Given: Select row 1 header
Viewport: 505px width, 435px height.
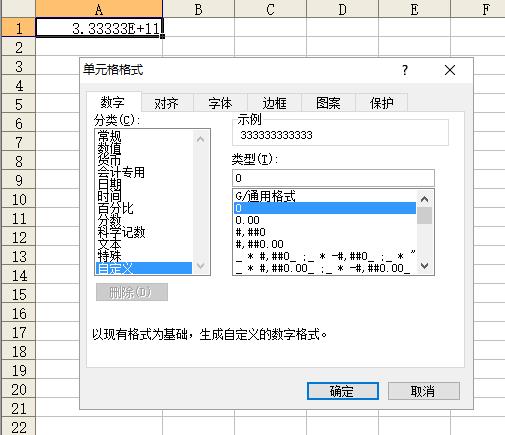Looking at the screenshot, I should (x=19, y=28).
